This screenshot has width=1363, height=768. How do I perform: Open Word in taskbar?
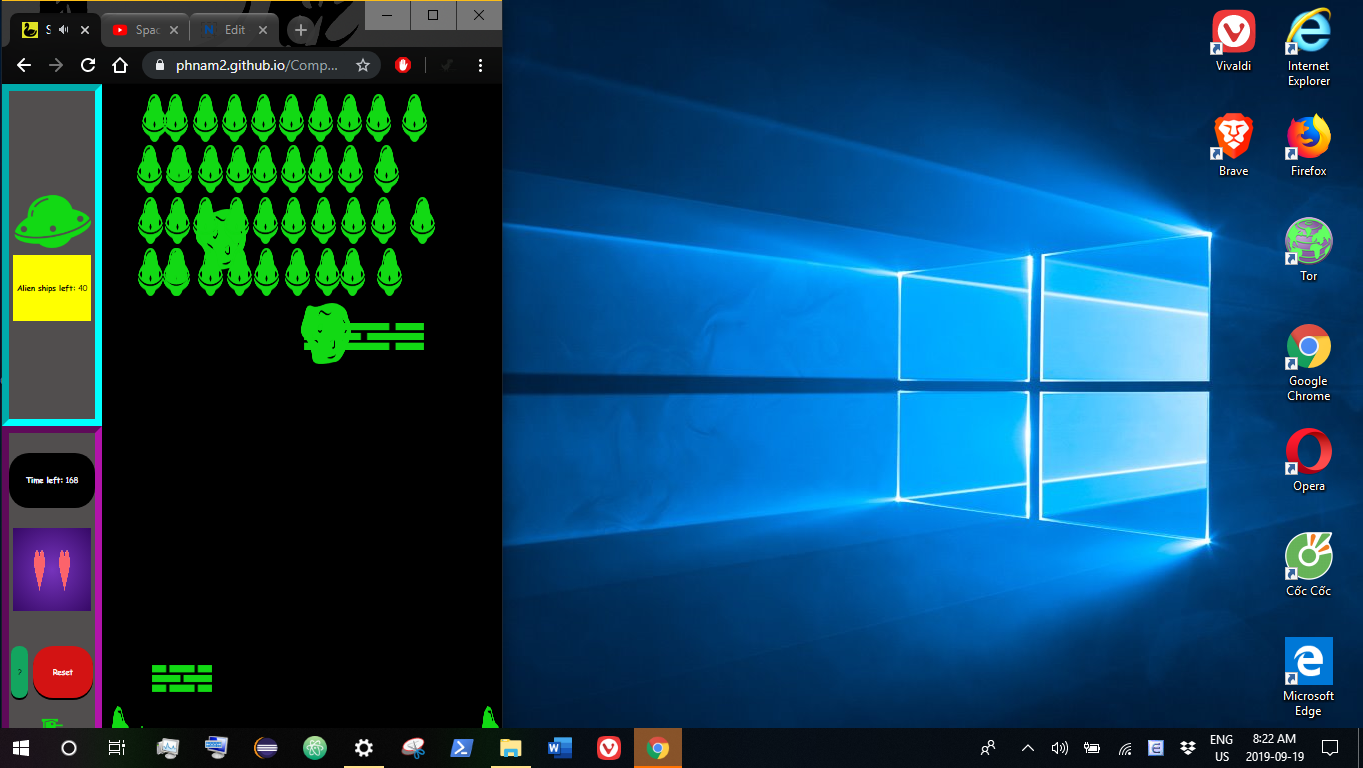(x=560, y=748)
